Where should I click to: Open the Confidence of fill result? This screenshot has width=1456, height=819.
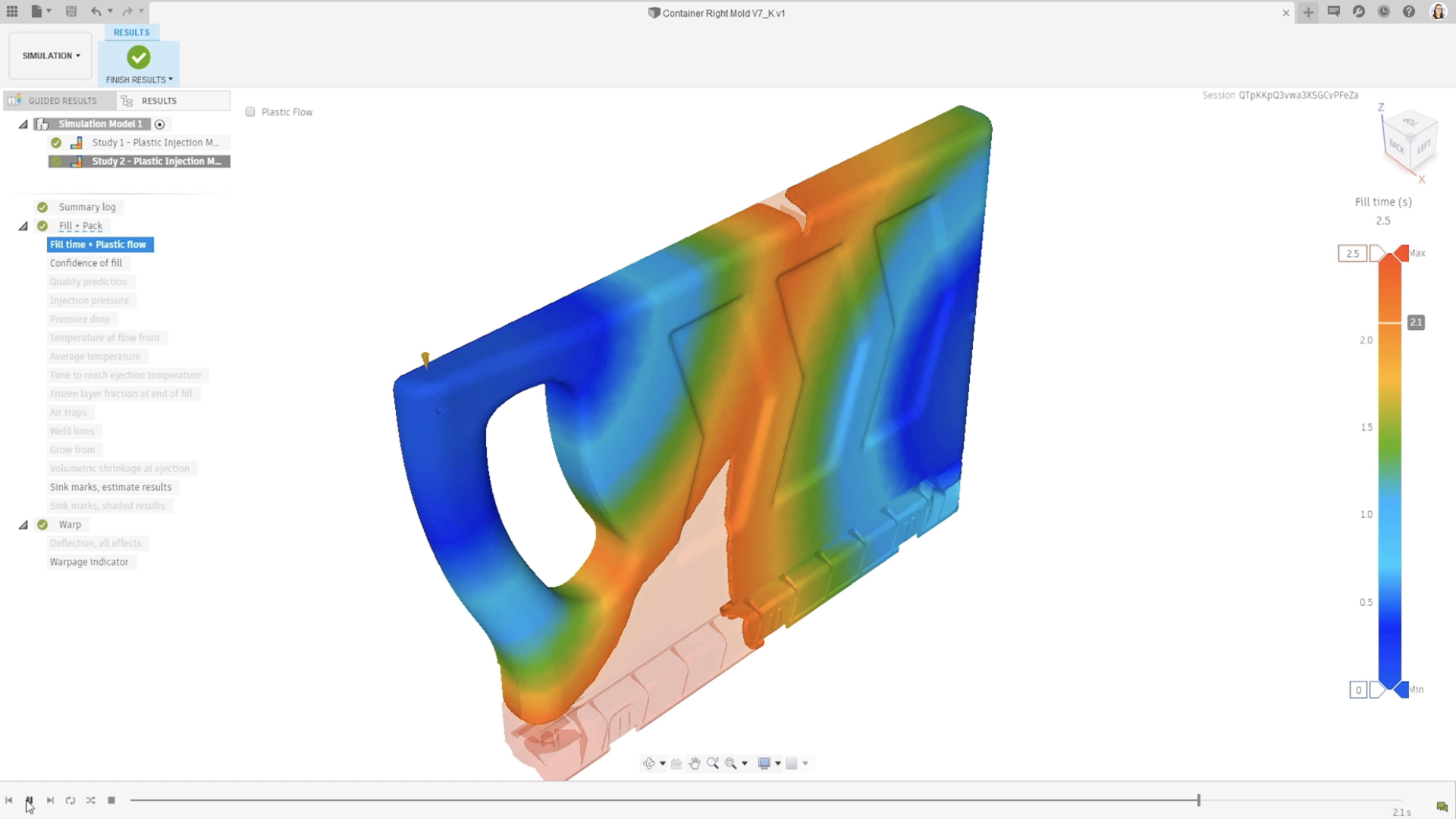tap(86, 263)
